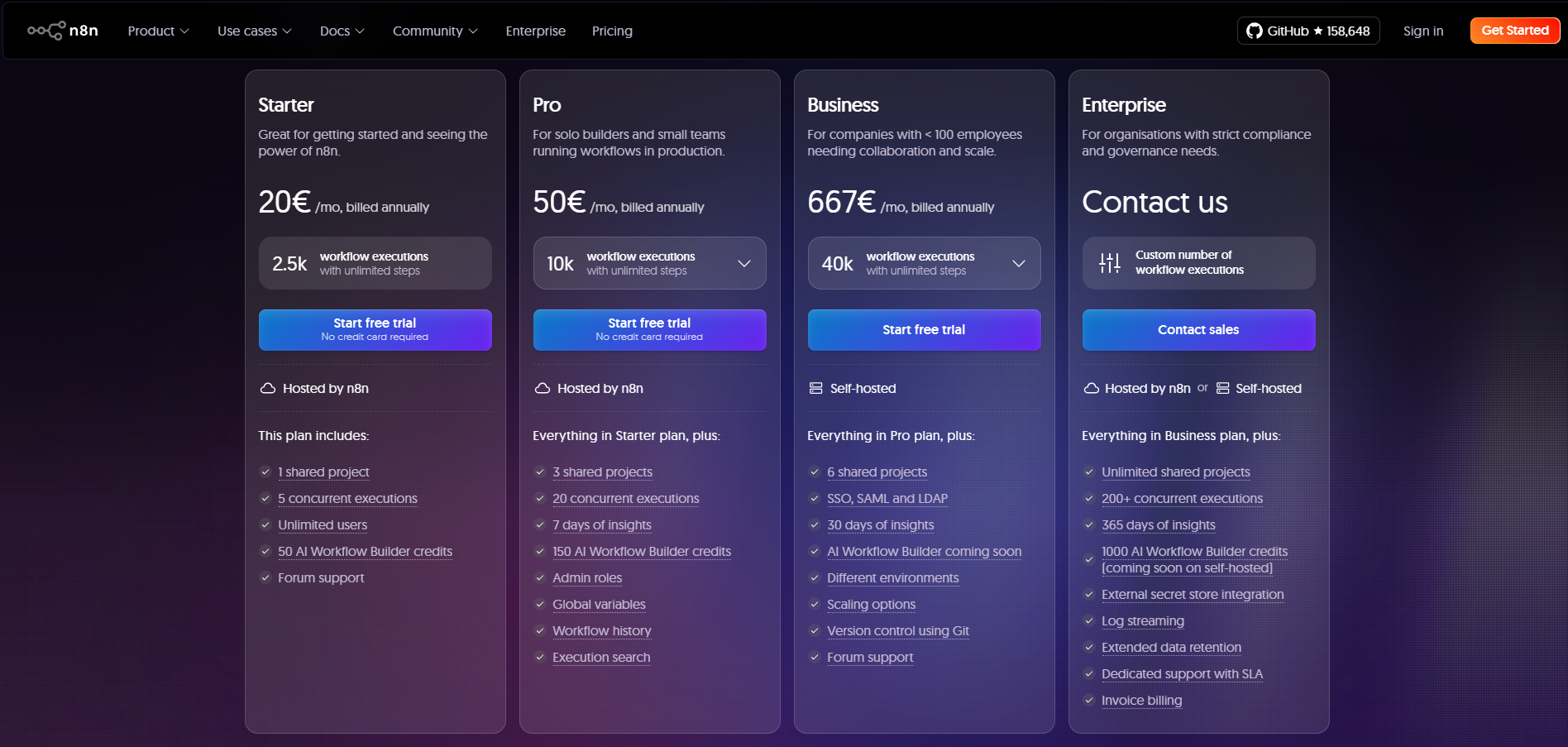Screen dimensions: 1568x747
Task: Open the SSO, SAML and LDAP feature link
Action: [x=887, y=498]
